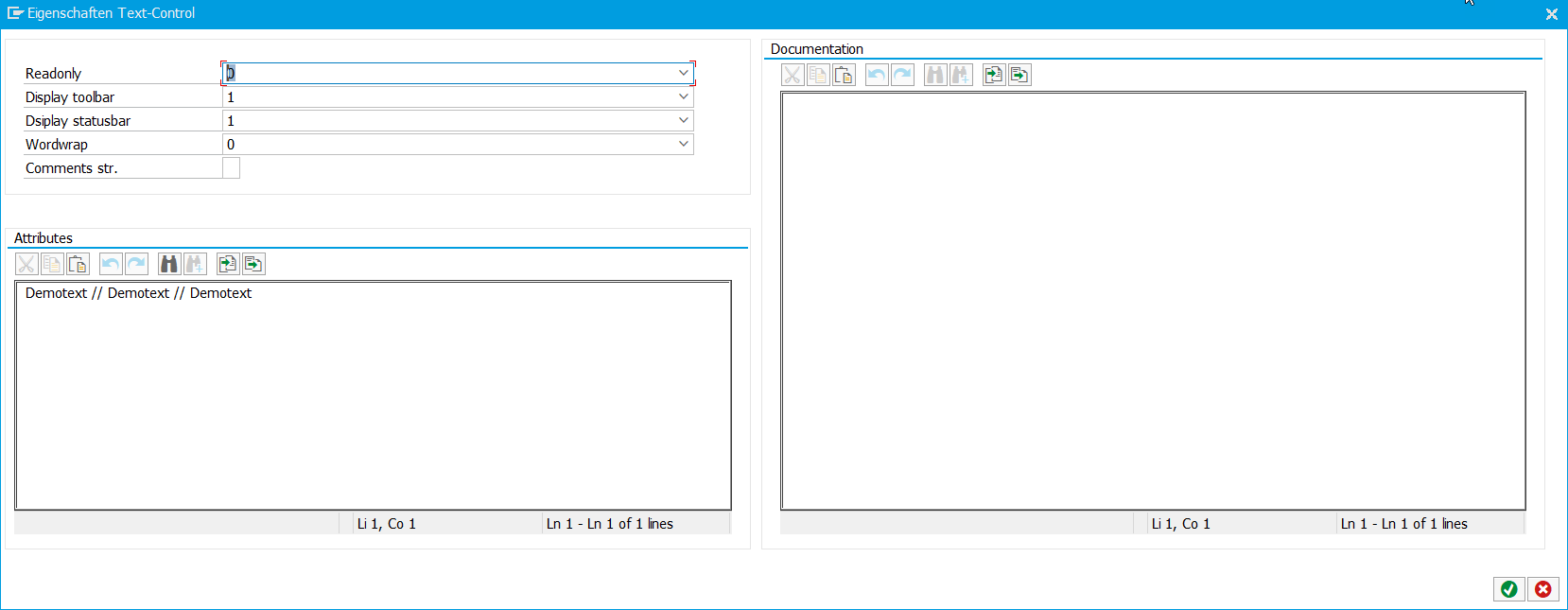Expand the Wordwrap dropdown list
The height and width of the screenshot is (610, 1568).
click(684, 144)
